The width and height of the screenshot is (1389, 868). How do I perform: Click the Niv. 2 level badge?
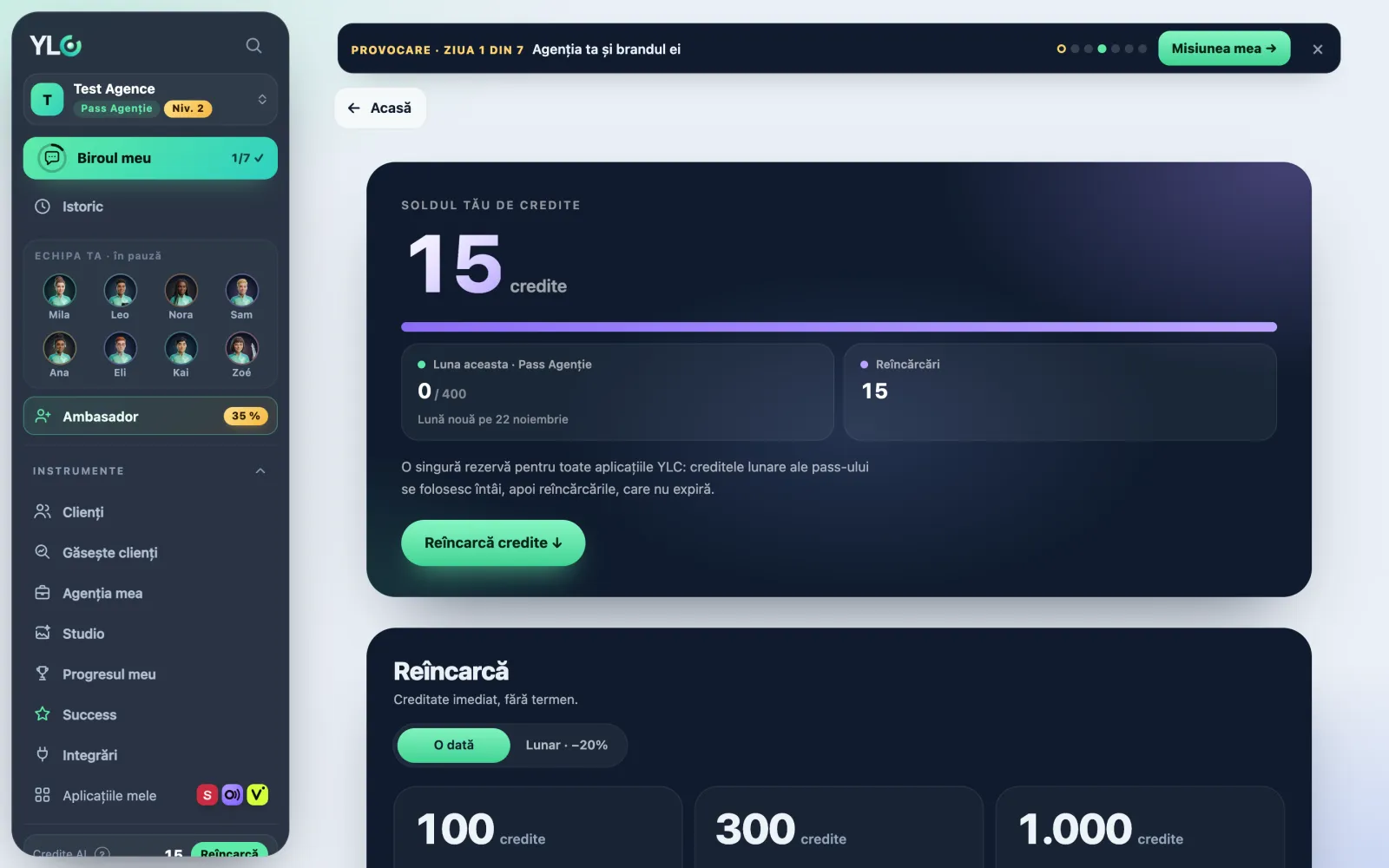188,108
